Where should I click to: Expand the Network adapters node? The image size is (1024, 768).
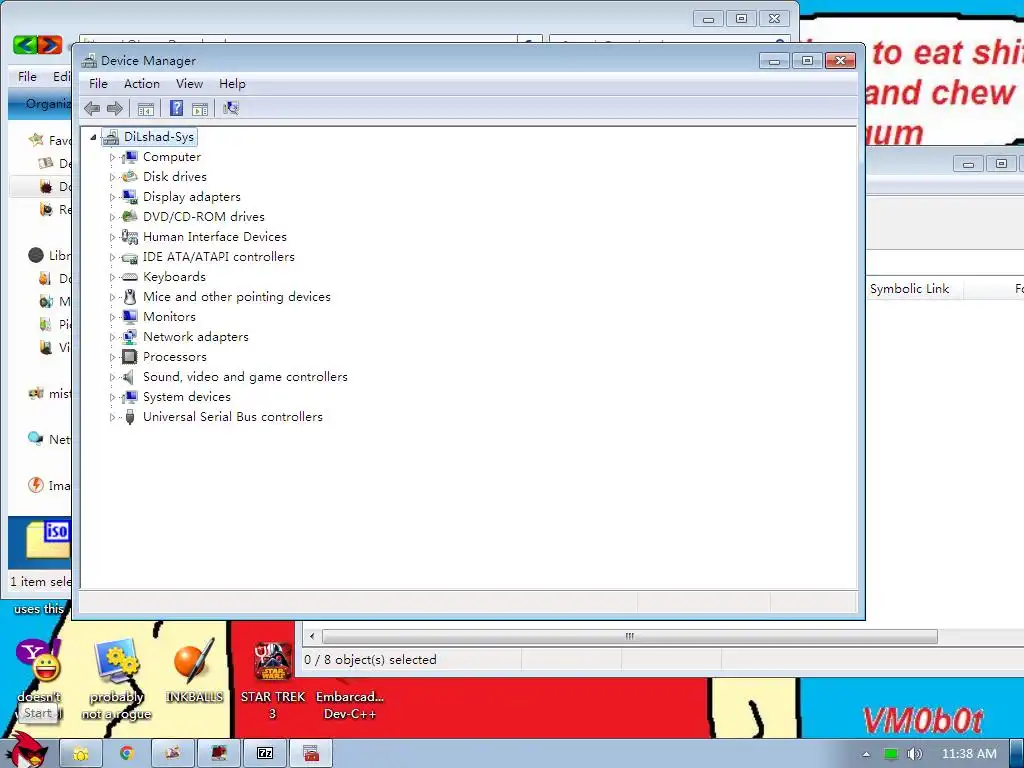click(112, 338)
